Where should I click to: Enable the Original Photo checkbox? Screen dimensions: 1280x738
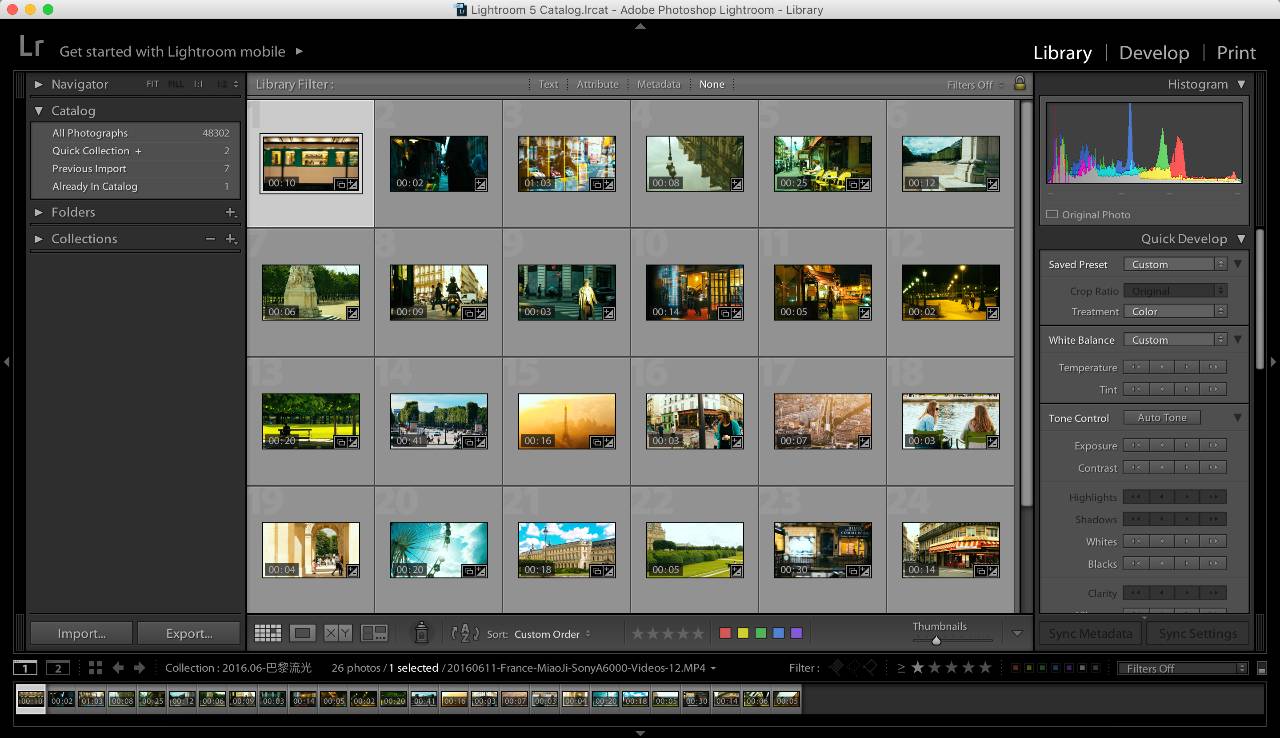pyautogui.click(x=1051, y=215)
